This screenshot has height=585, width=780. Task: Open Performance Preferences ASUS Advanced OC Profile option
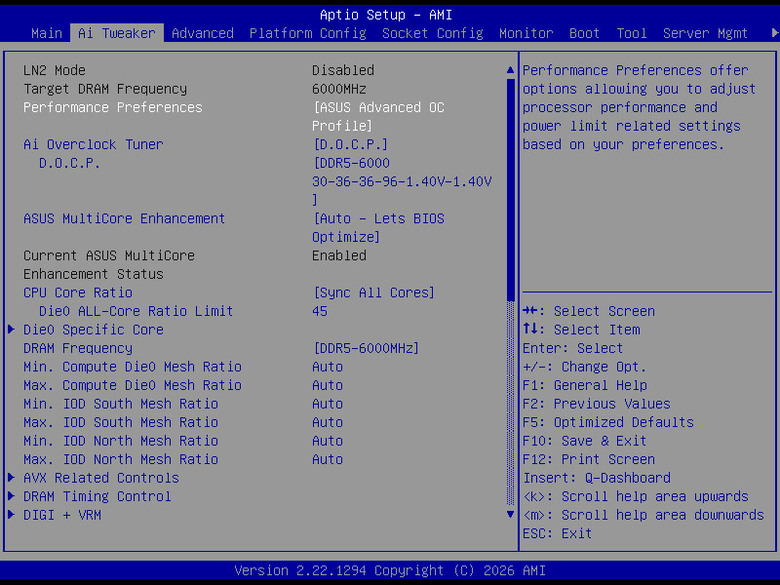click(378, 116)
